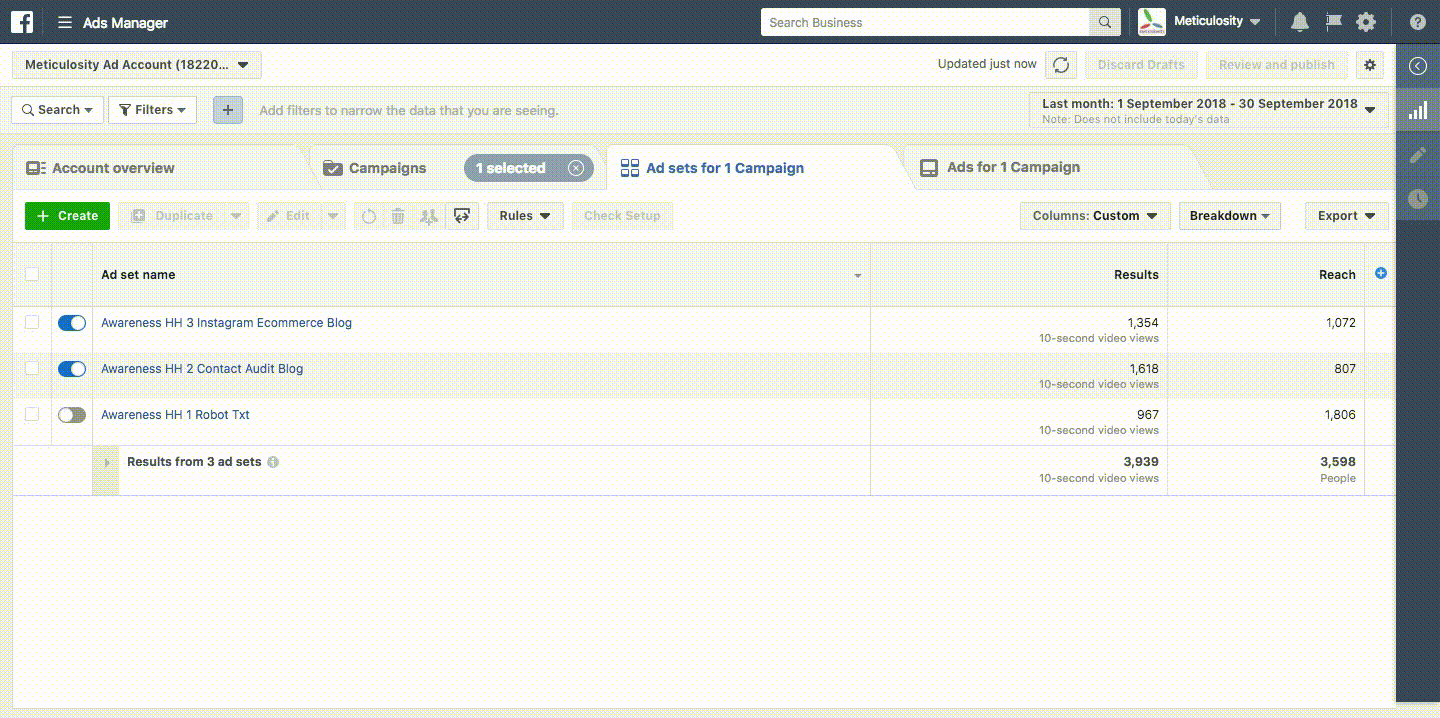Open the history clock icon in sidebar
Screen dimensions: 1440x718
click(1417, 199)
